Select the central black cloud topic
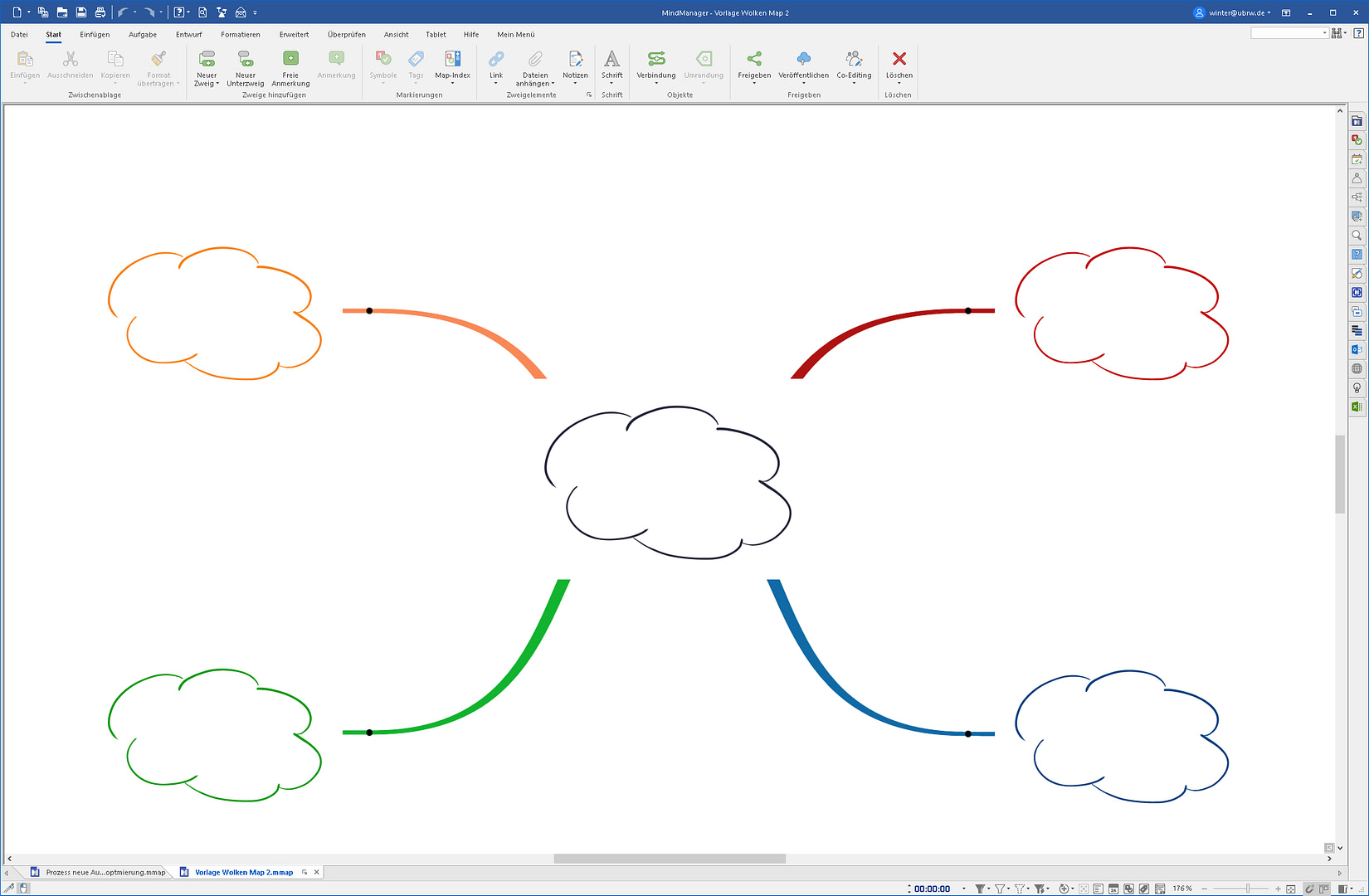 point(668,482)
